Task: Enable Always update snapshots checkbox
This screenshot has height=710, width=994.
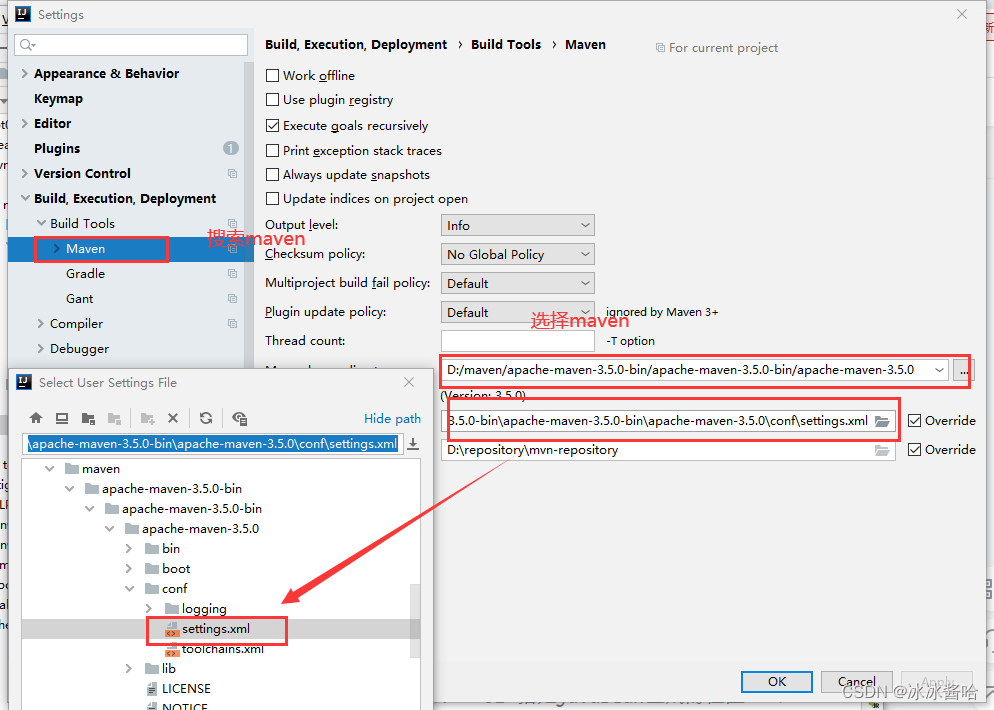Action: 273,174
